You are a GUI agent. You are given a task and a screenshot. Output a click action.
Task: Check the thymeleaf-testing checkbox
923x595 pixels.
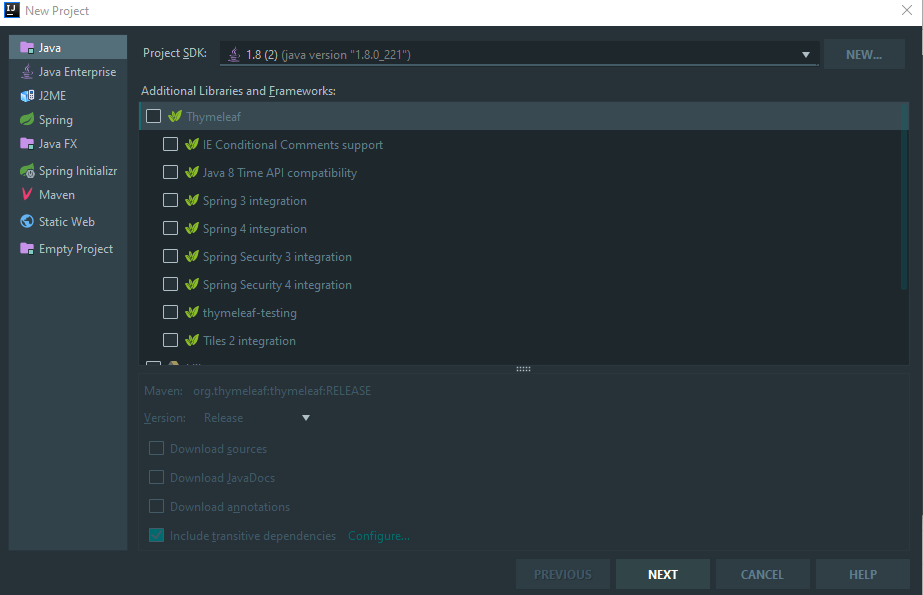point(170,312)
